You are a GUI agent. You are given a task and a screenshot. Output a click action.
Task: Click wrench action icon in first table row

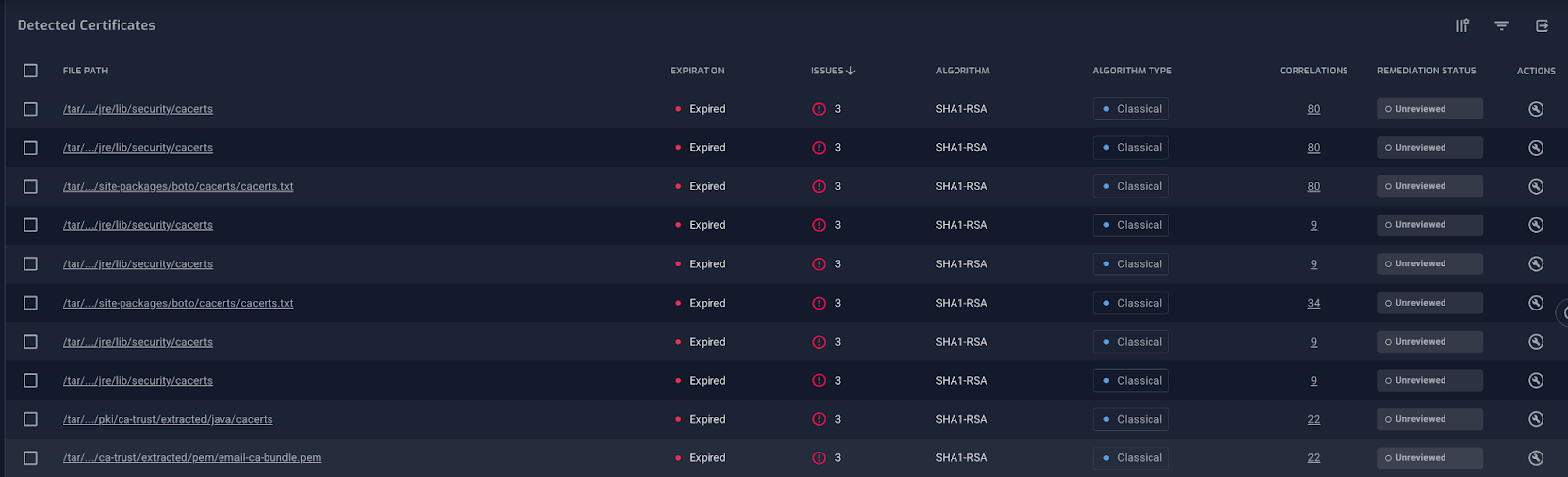(1536, 109)
